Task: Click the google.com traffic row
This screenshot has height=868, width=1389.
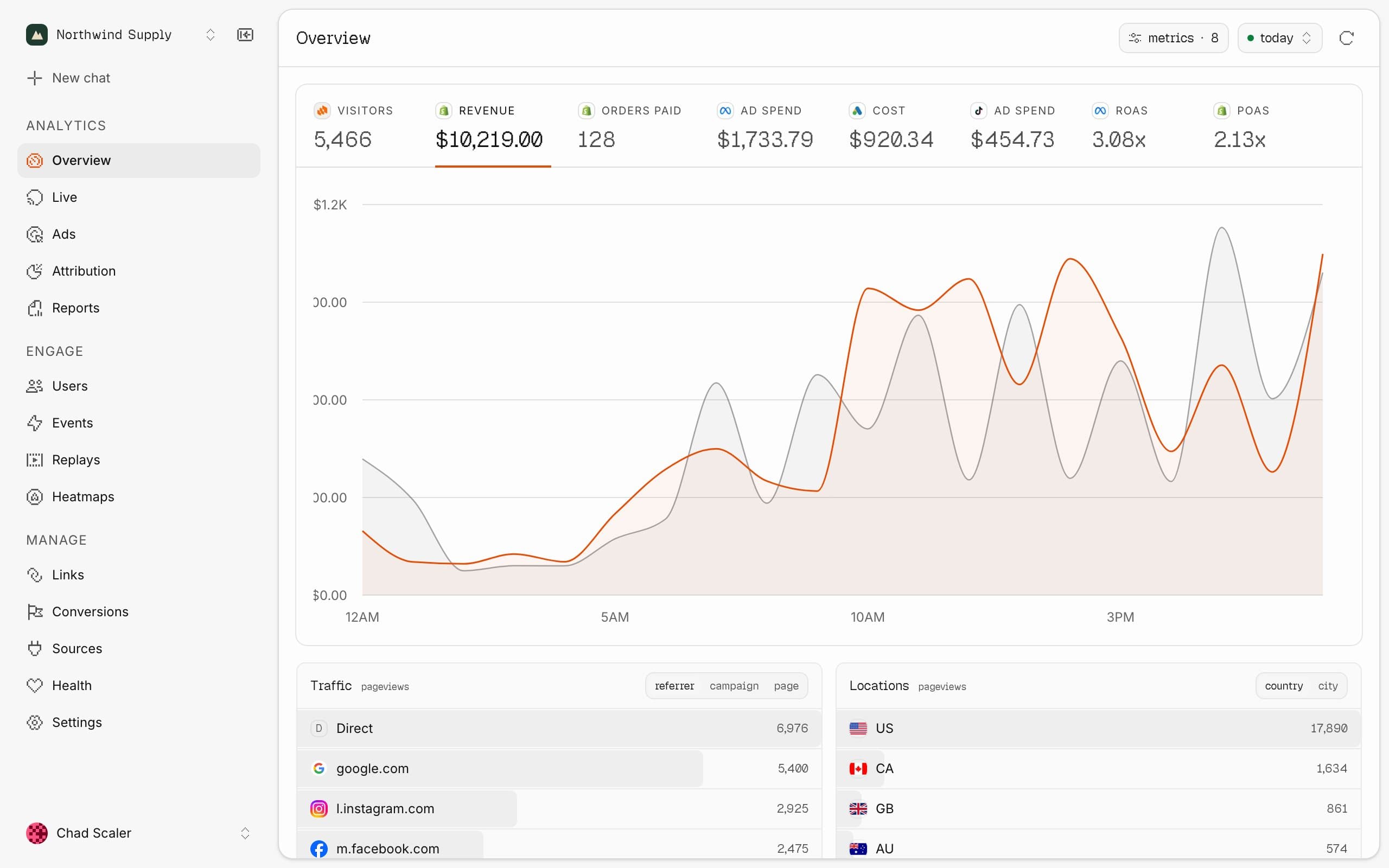Action: coord(559,769)
